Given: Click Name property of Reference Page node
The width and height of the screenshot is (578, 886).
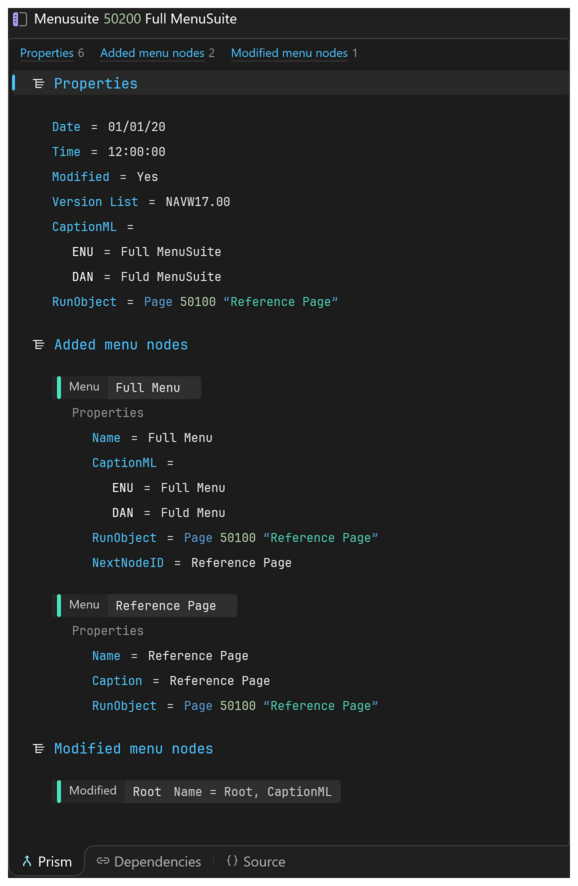Looking at the screenshot, I should point(106,656).
